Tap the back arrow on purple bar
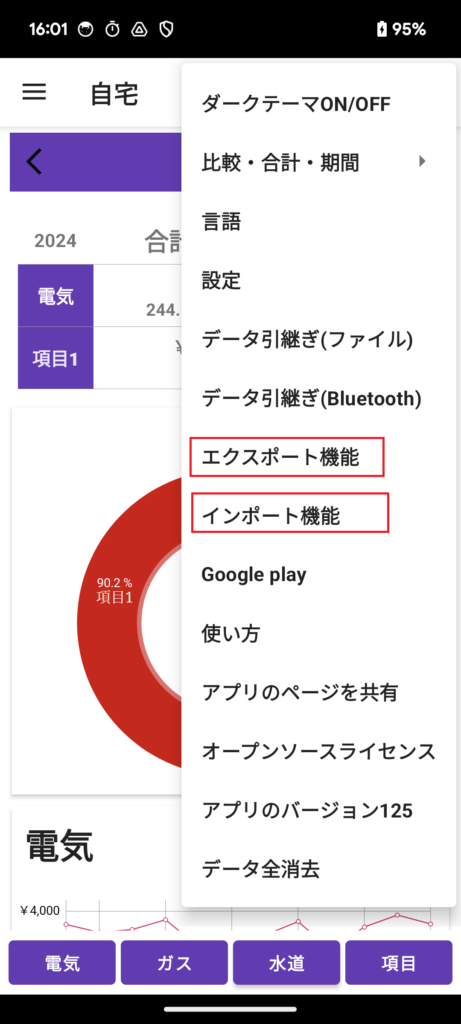Screen dimensions: 461x1024 point(35,162)
